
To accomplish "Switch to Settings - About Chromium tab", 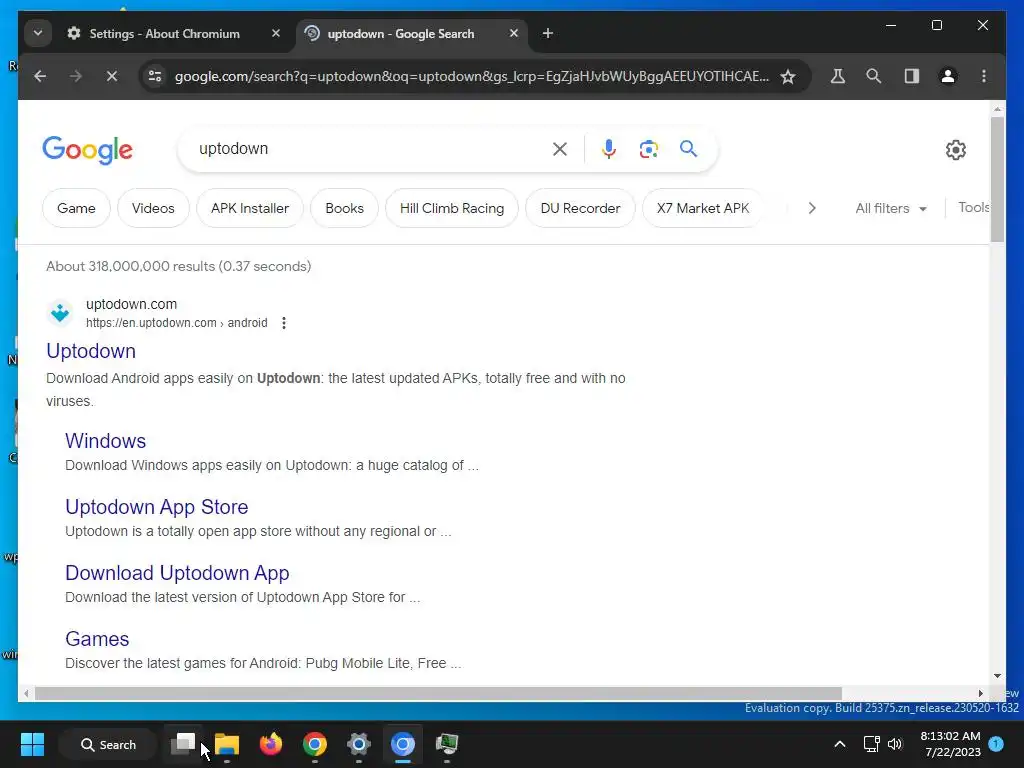I will tap(165, 33).
